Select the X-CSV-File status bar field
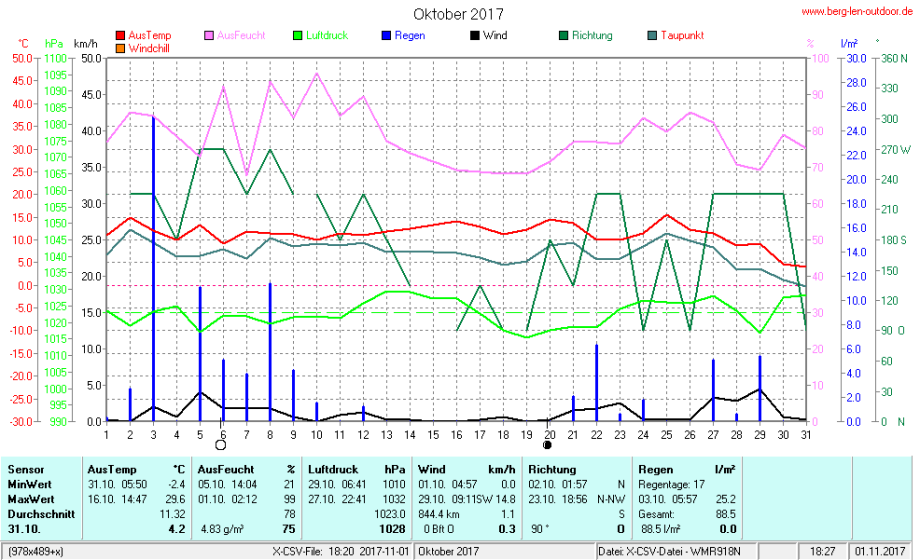The image size is (920, 560). [x=340, y=551]
